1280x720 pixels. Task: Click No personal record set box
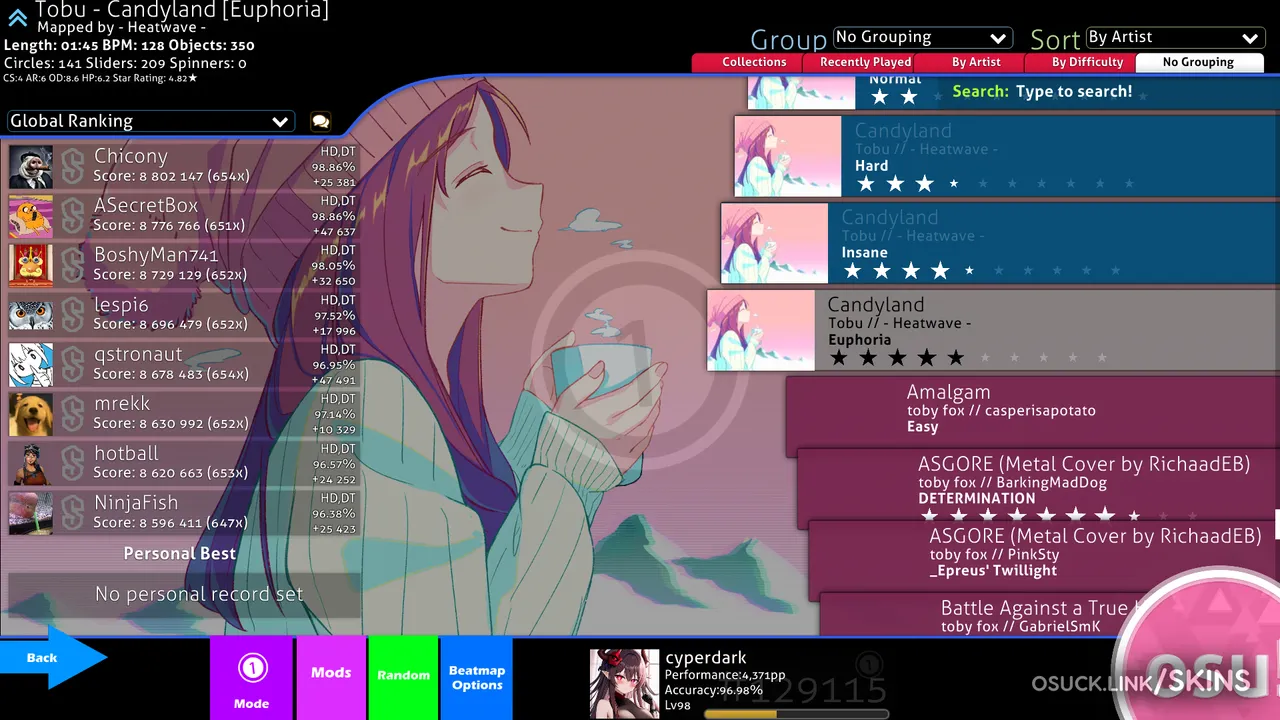point(184,594)
